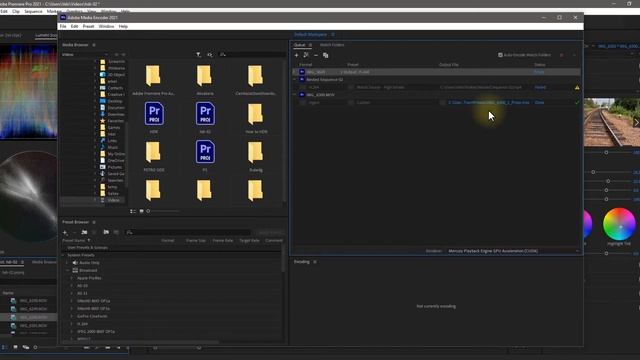This screenshot has width=640, height=360.
Task: Switch to the Watch Folders tab
Action: coord(332,45)
